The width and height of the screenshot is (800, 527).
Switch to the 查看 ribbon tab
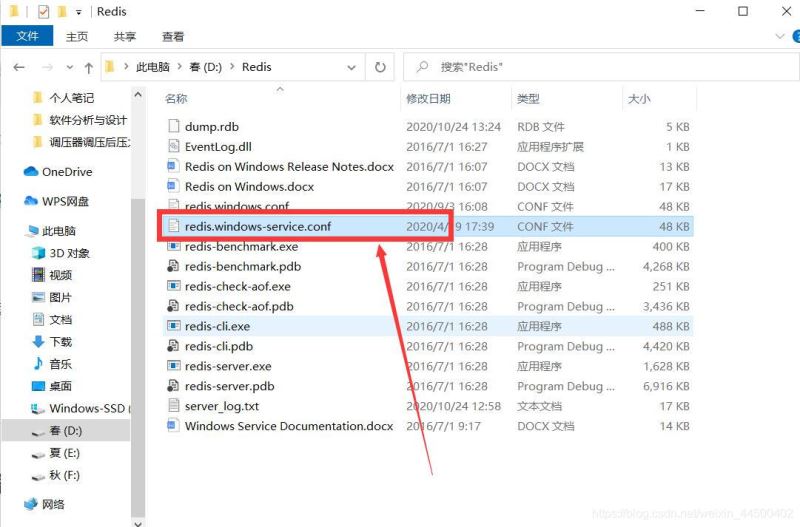(173, 37)
